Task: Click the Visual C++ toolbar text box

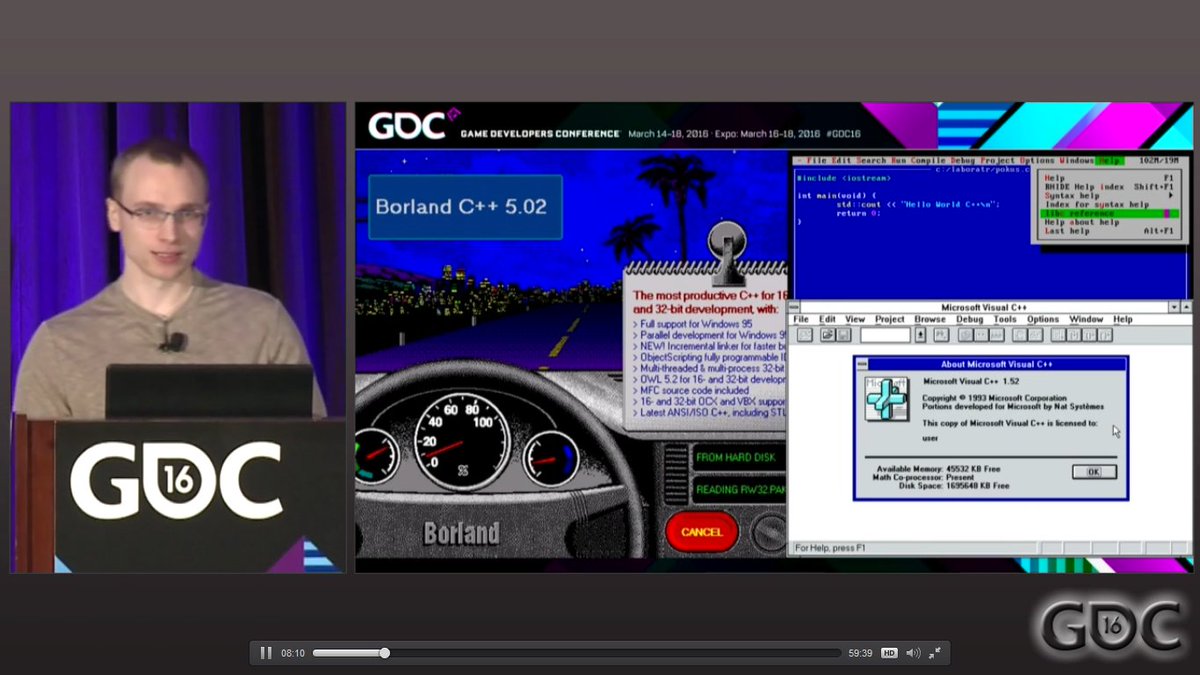Action: 886,335
